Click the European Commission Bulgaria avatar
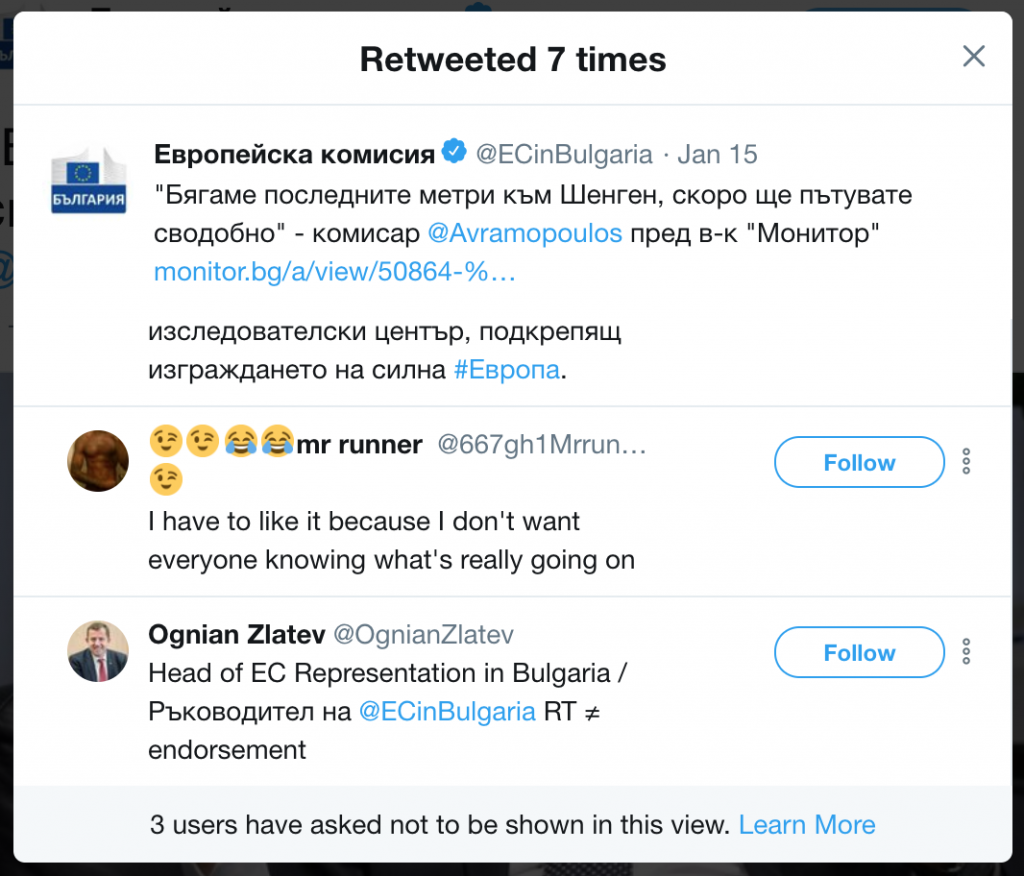Image resolution: width=1024 pixels, height=876 pixels. (89, 181)
